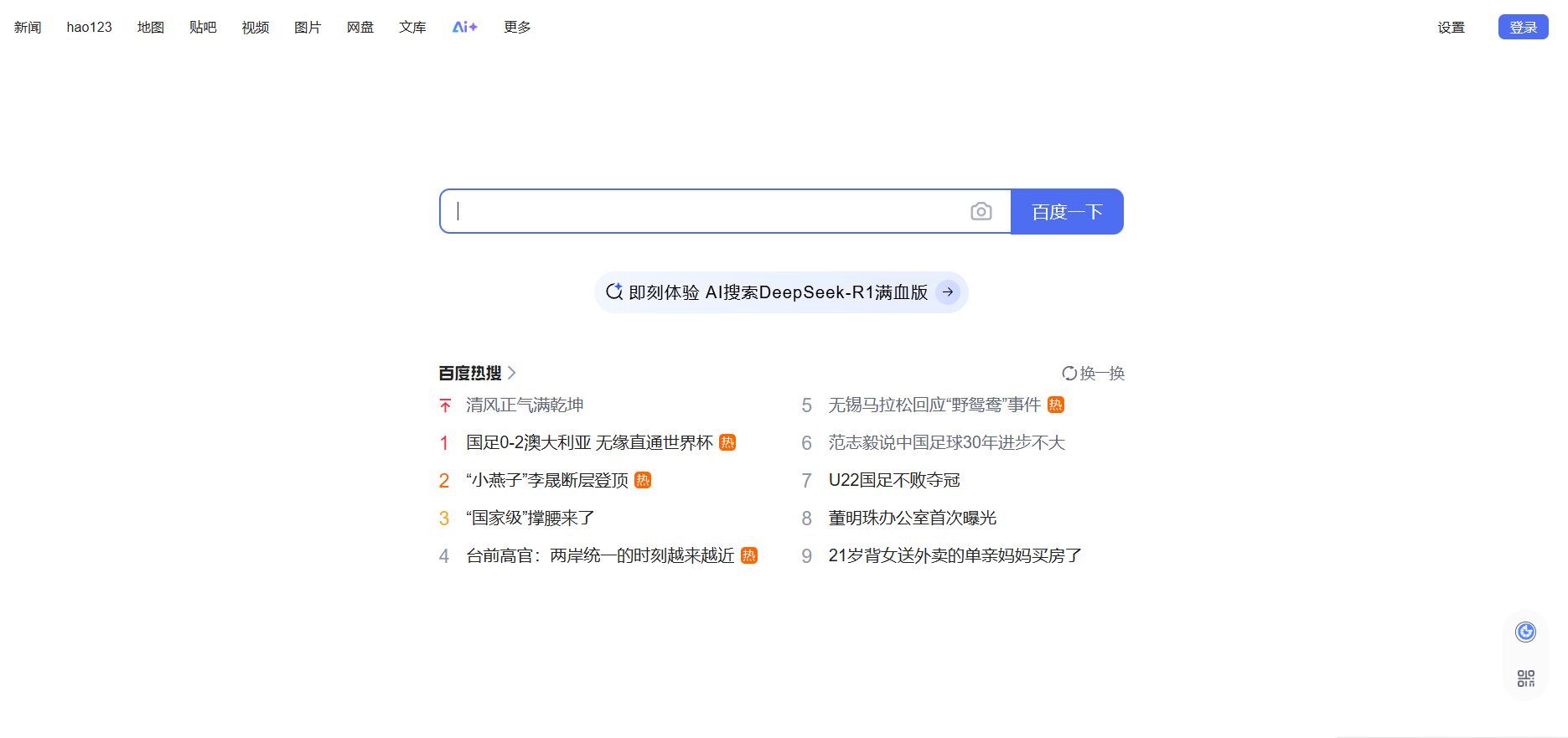The image size is (1568, 738).
Task: Go to 新闻 in top navigation
Action: coord(28,27)
